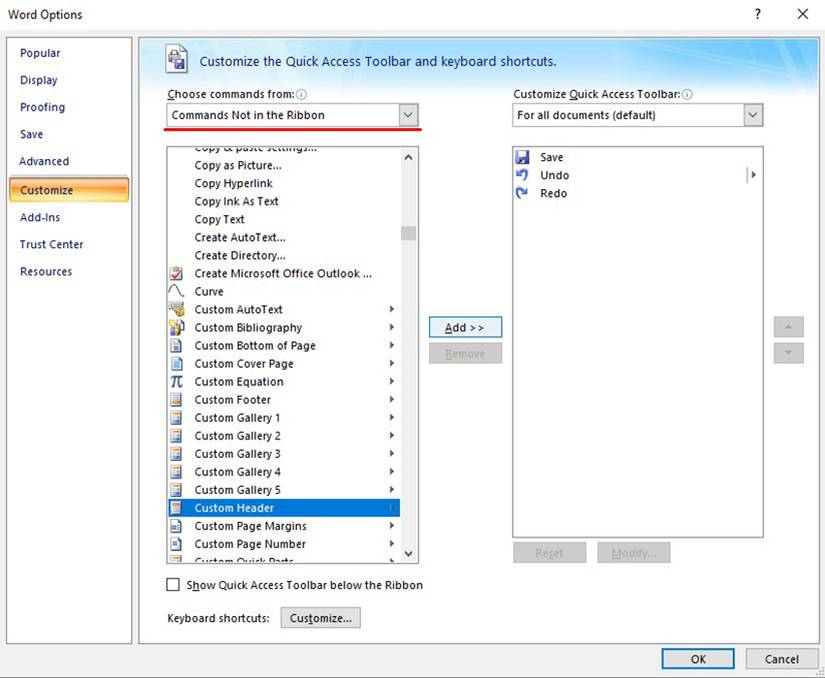
Task: Select Create AutoText... command
Action: (240, 237)
